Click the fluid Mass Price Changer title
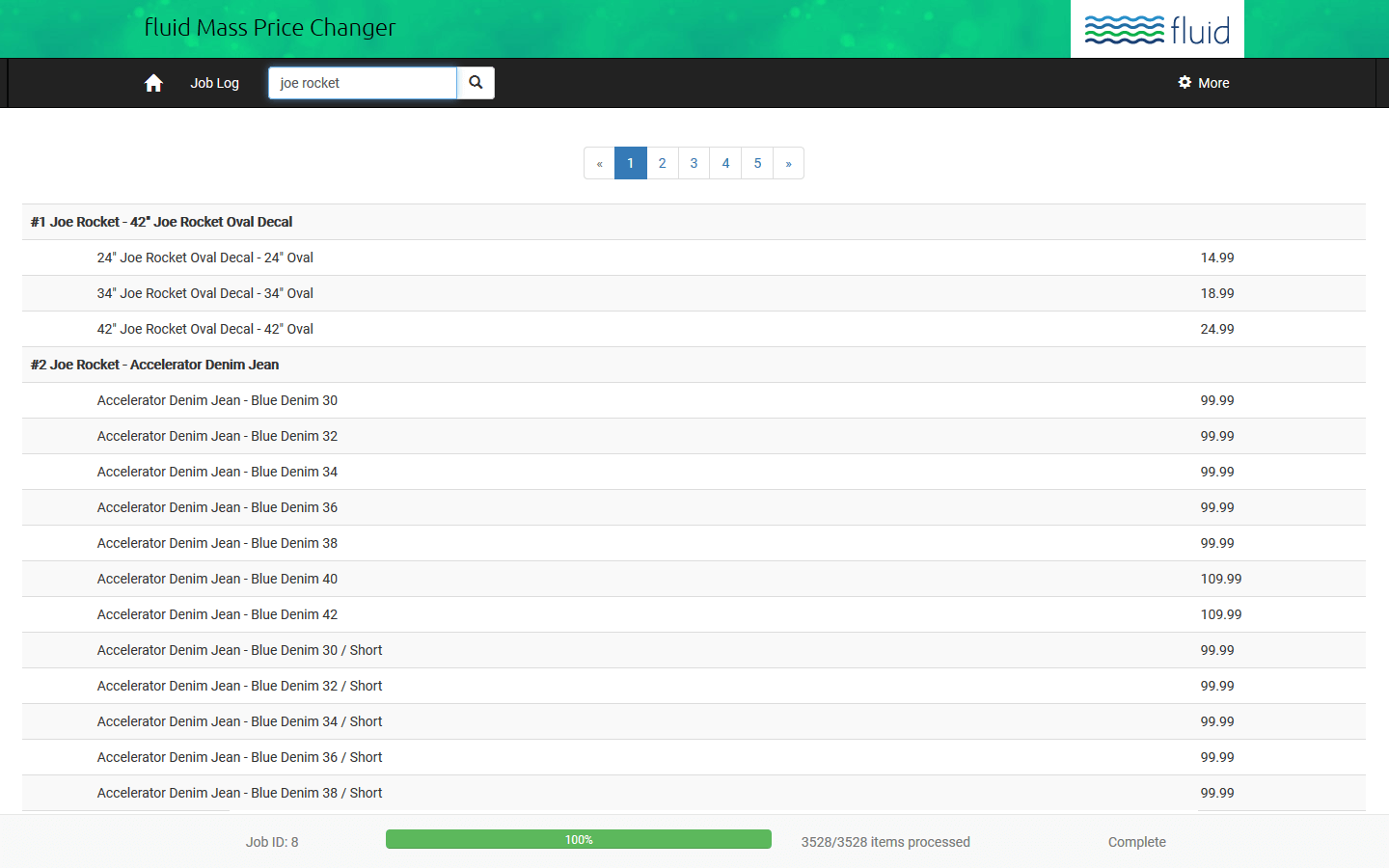This screenshot has height=868, width=1389. tap(270, 28)
